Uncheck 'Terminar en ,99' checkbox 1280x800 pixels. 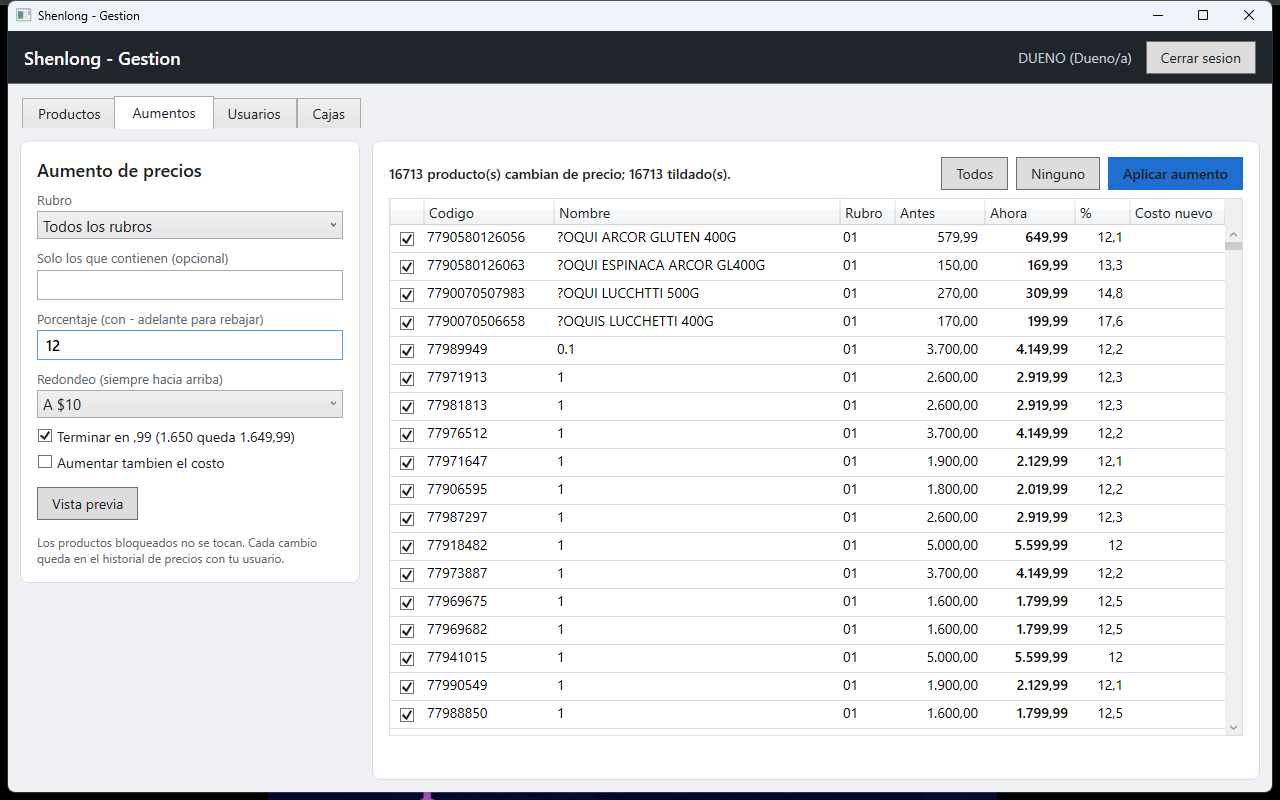pyautogui.click(x=45, y=436)
